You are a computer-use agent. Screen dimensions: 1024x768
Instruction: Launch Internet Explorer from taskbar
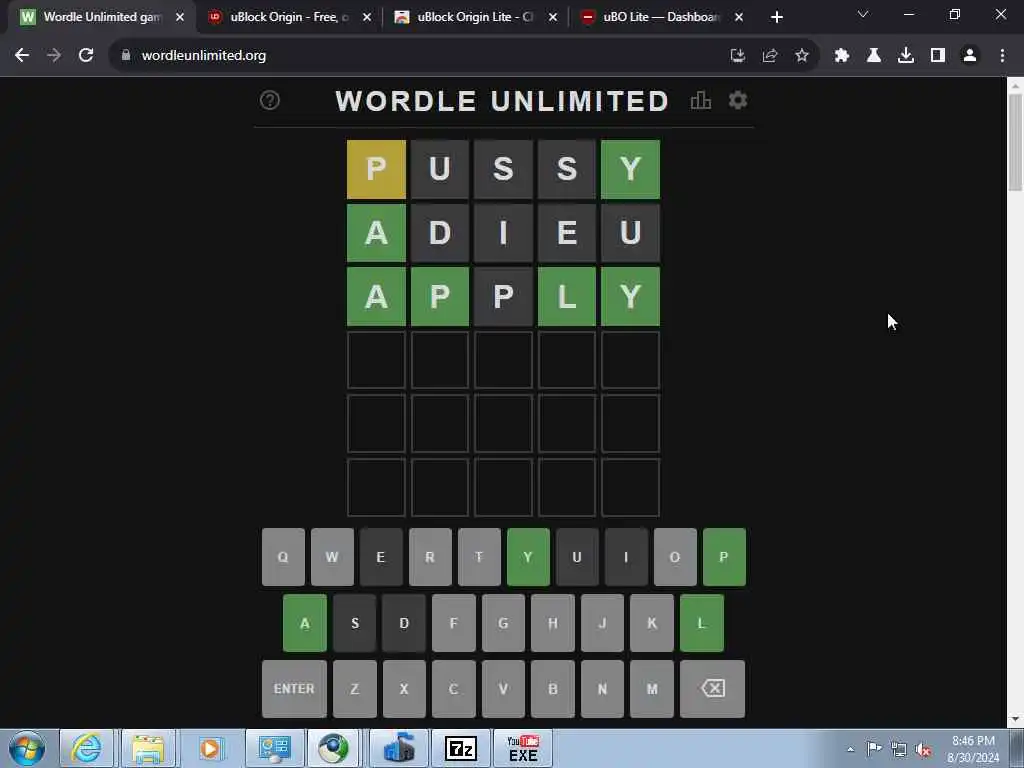[x=86, y=748]
